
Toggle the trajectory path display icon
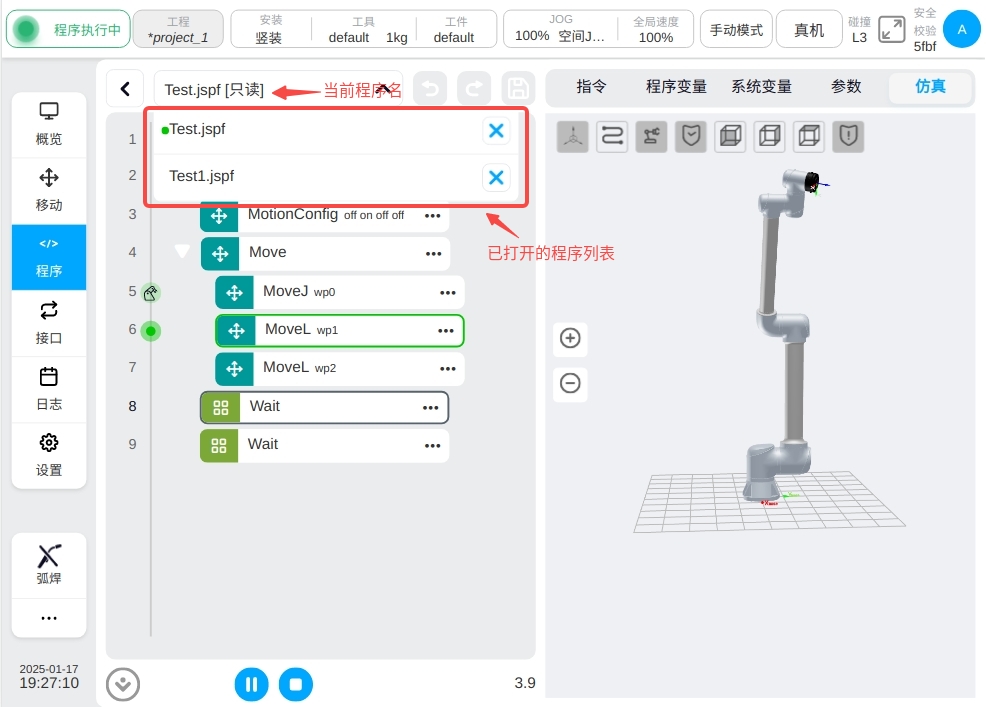point(612,136)
